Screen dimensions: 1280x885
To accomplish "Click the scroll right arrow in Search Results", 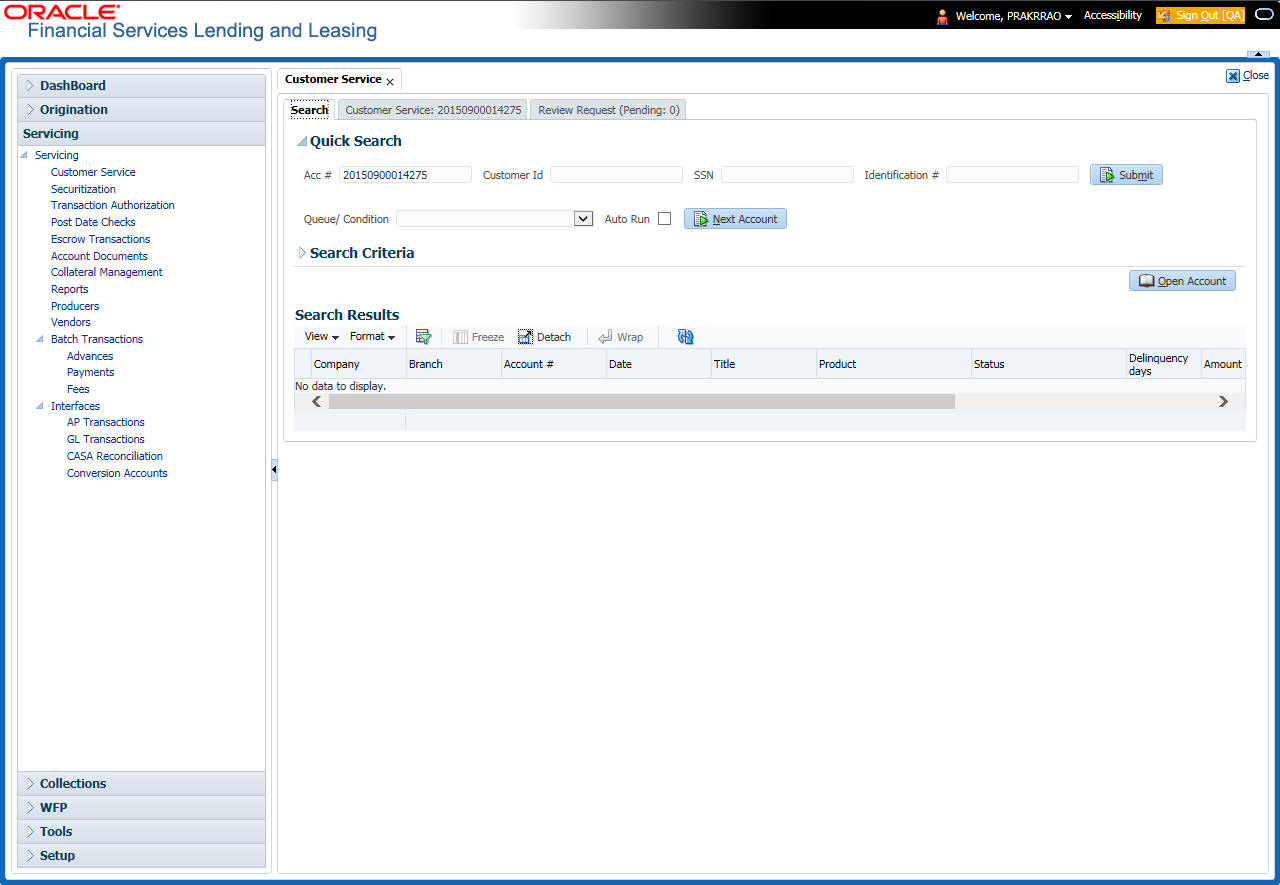I will (x=1223, y=401).
